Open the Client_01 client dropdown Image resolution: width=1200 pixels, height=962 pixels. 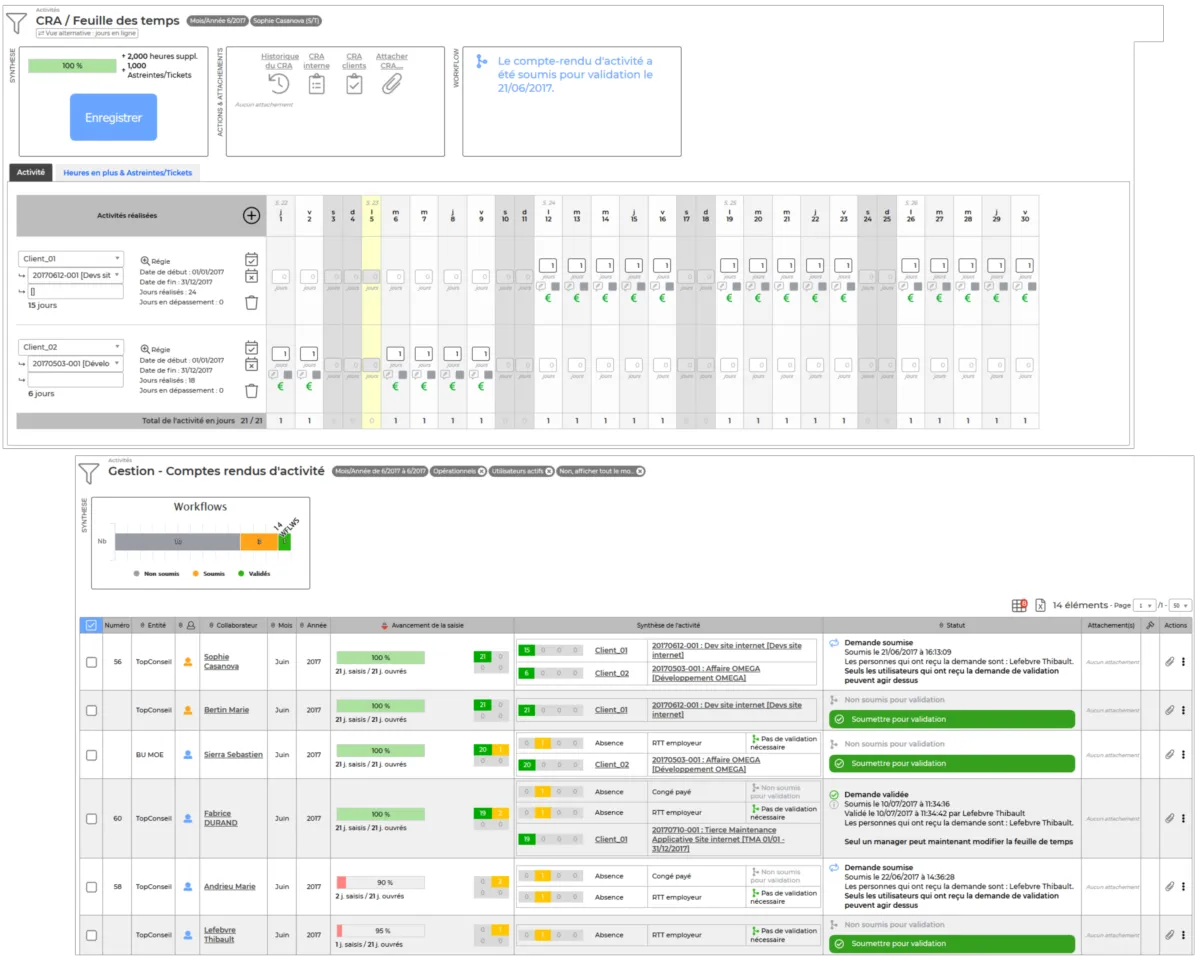[x=71, y=258]
